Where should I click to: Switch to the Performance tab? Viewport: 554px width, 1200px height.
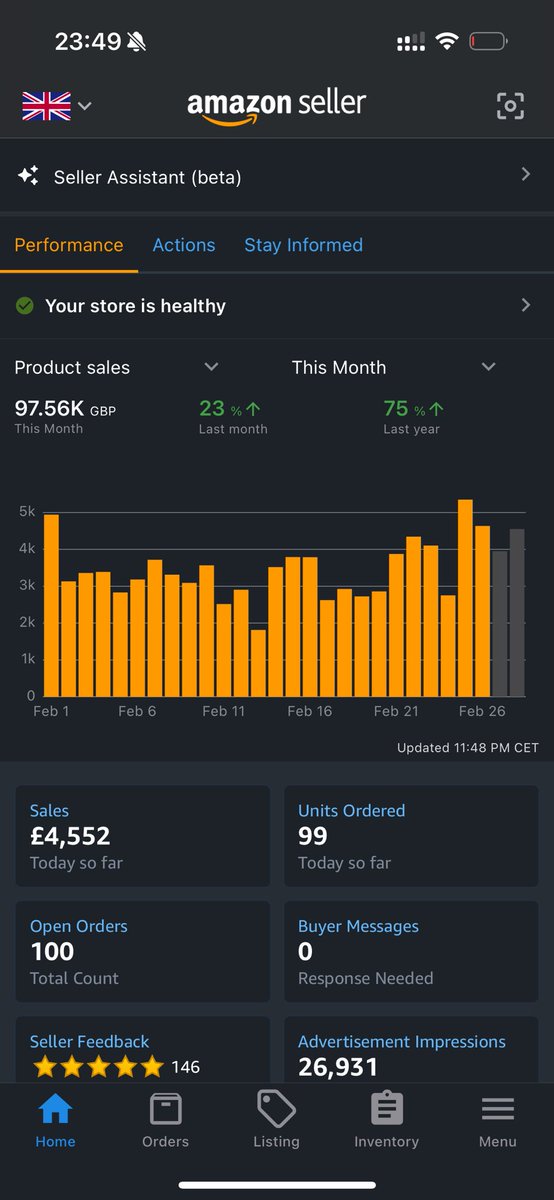pos(69,245)
